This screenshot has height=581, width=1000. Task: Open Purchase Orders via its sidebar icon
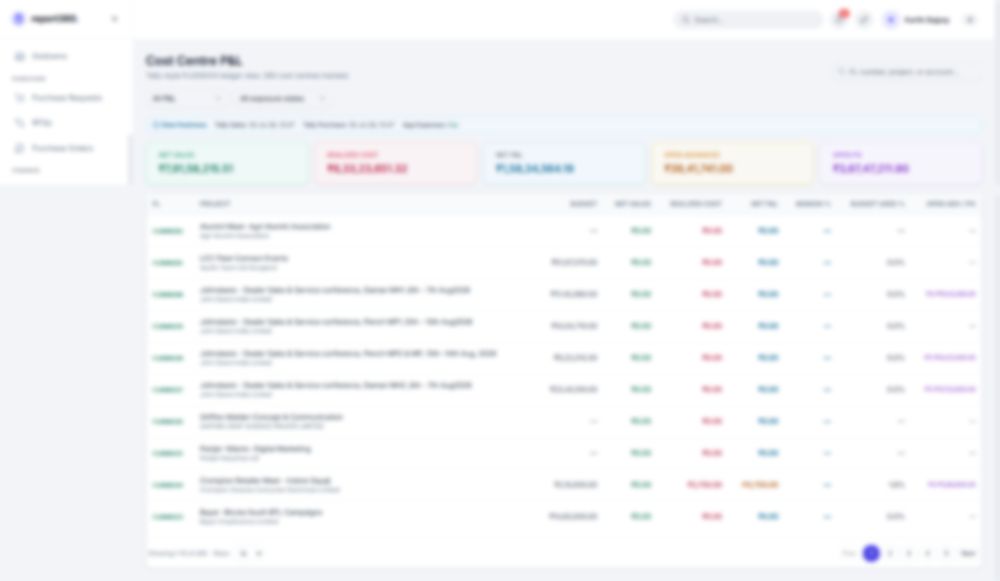(20, 148)
